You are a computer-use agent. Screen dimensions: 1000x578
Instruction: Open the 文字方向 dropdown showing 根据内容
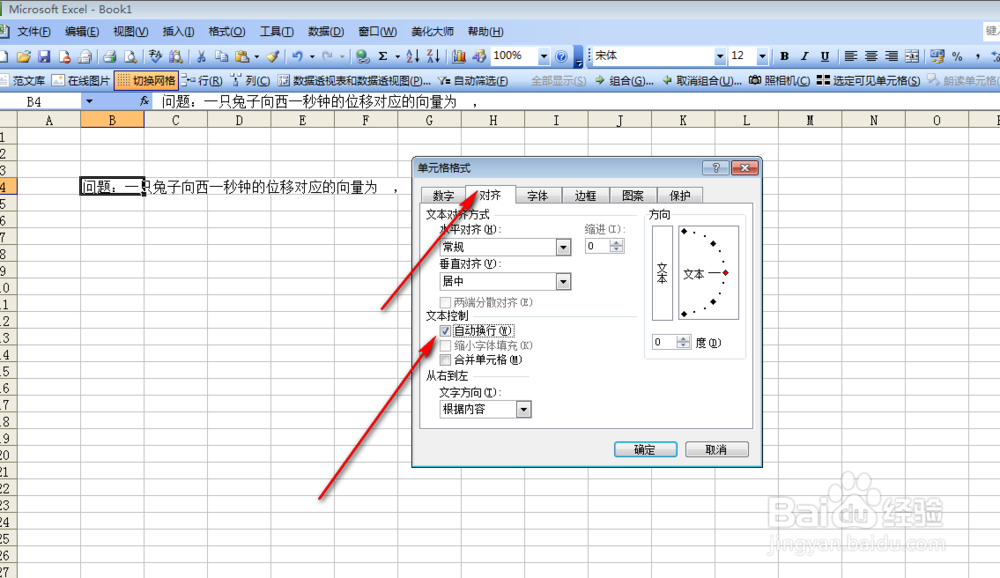coord(524,410)
